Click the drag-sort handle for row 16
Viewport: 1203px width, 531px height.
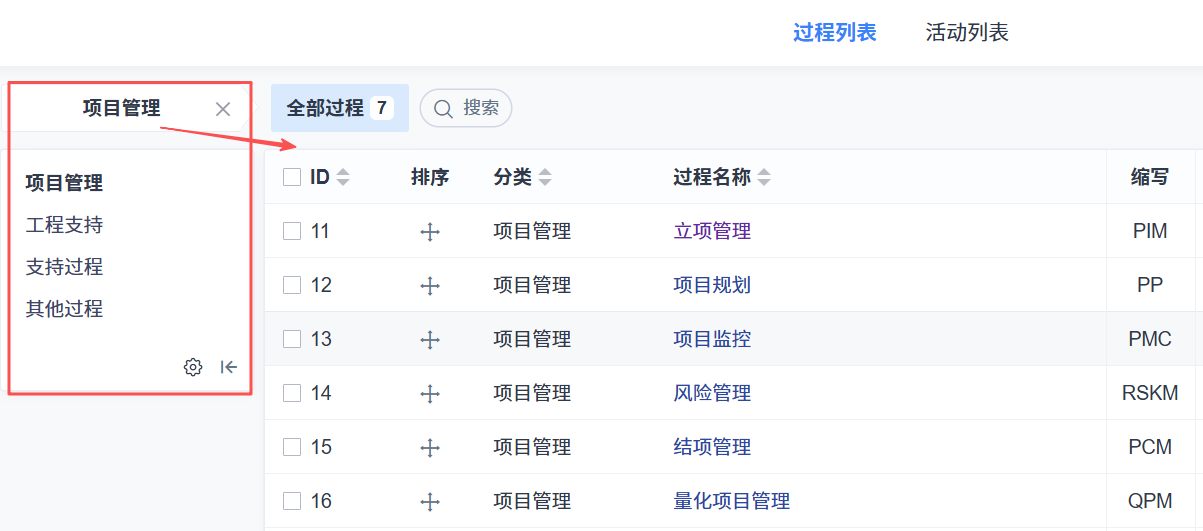pos(430,502)
